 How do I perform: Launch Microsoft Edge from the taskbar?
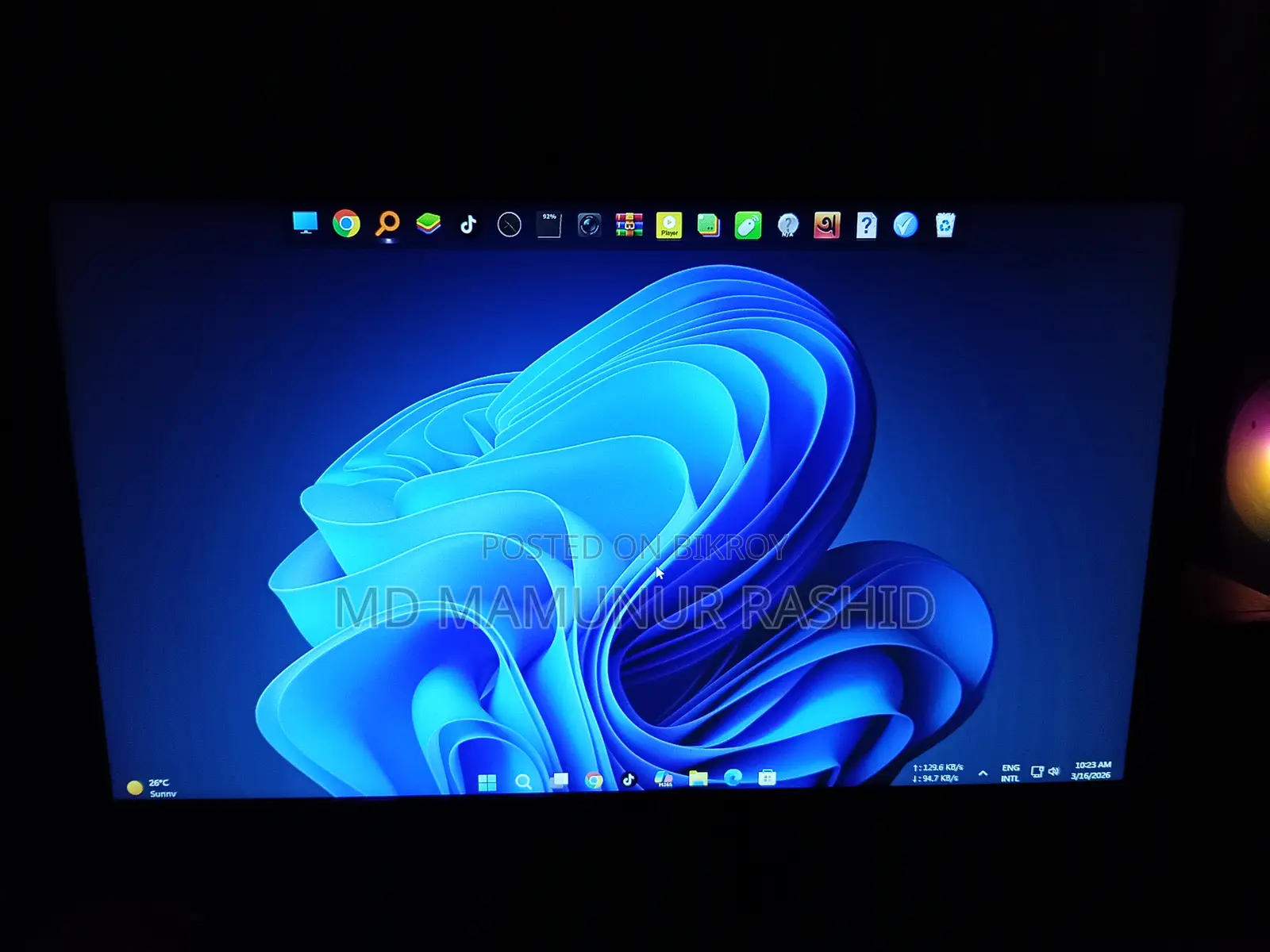tap(733, 777)
